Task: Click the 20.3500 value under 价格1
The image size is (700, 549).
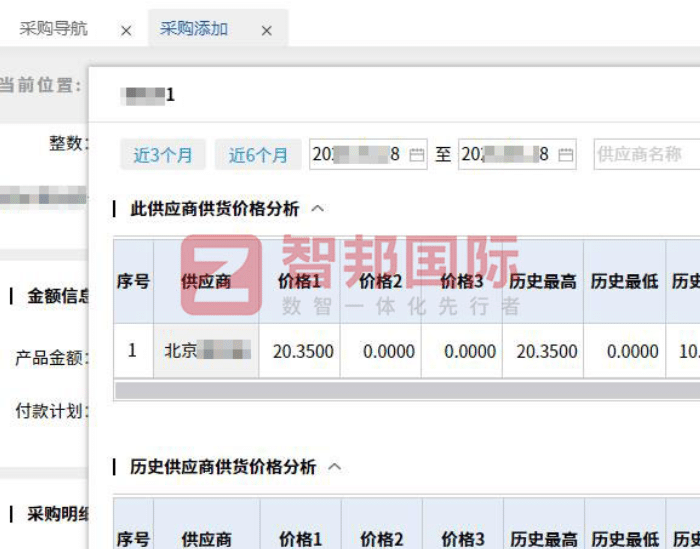Action: coord(299,351)
